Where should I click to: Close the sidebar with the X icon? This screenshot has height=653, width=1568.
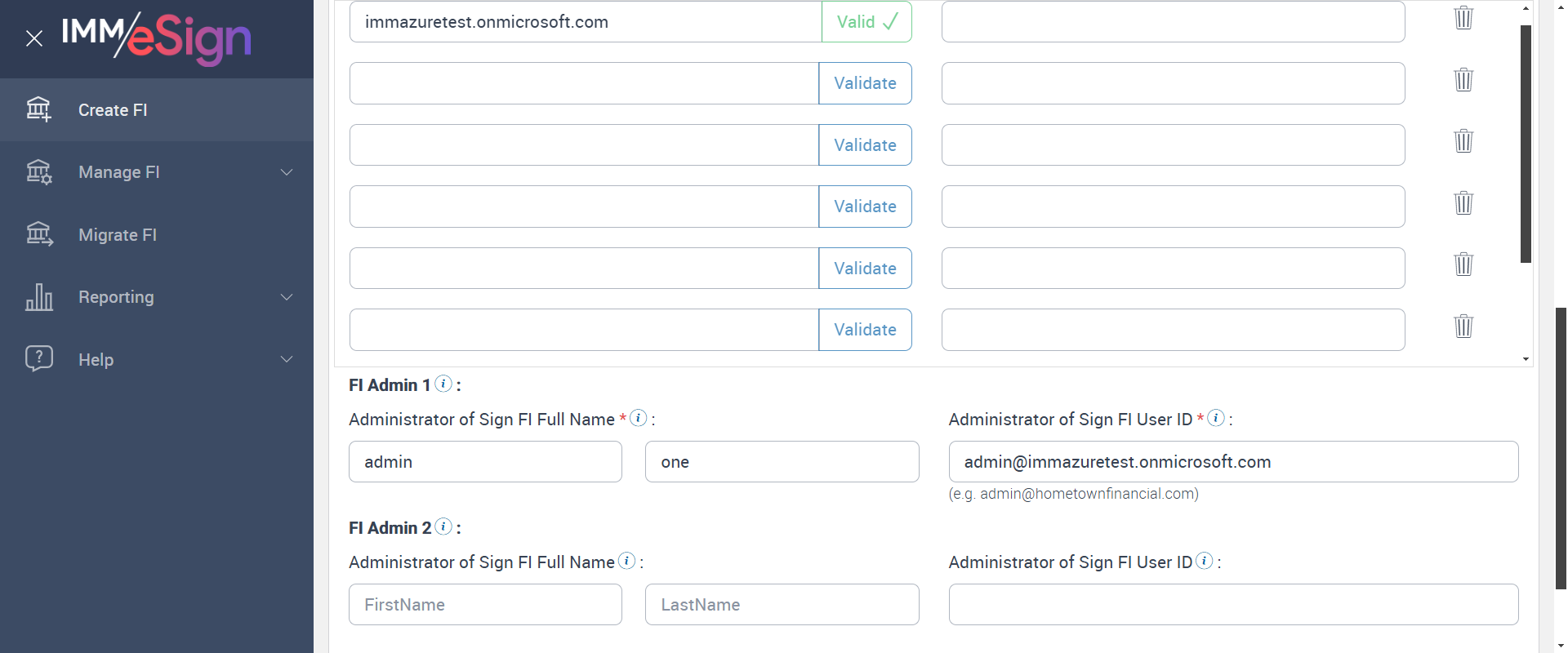click(34, 38)
